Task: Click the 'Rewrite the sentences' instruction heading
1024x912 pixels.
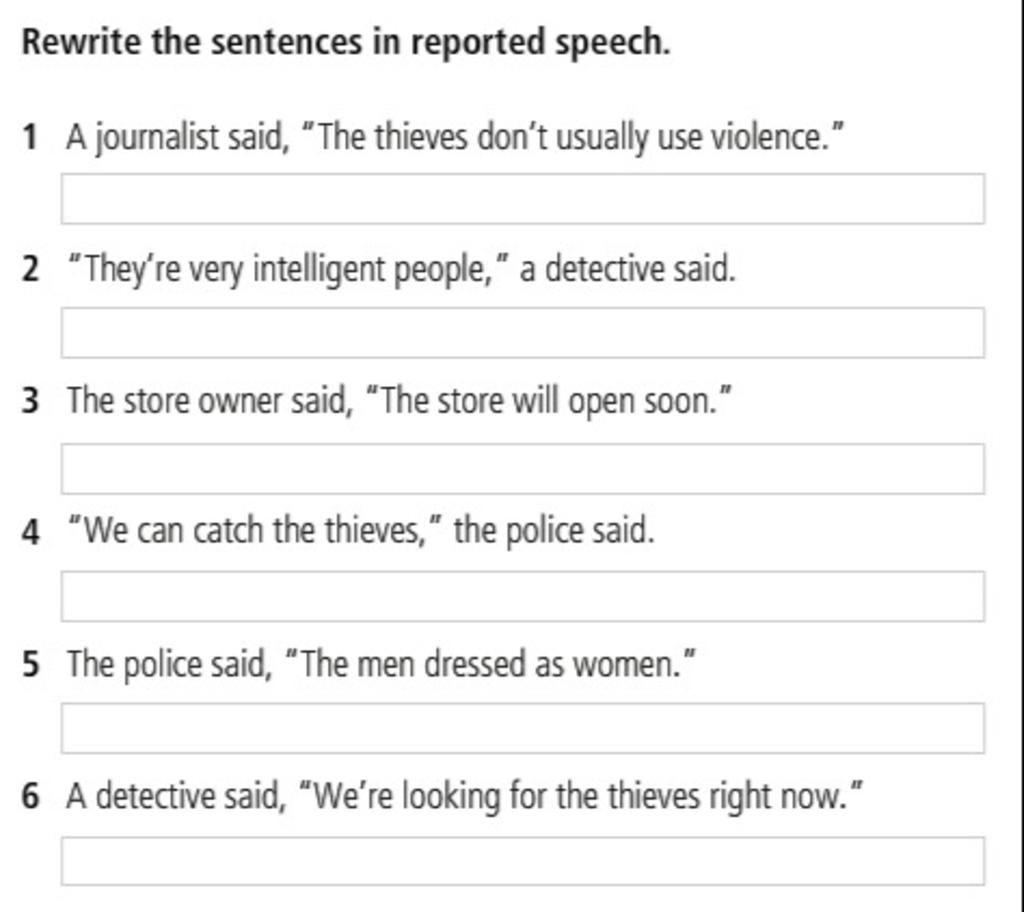Action: click(x=346, y=42)
